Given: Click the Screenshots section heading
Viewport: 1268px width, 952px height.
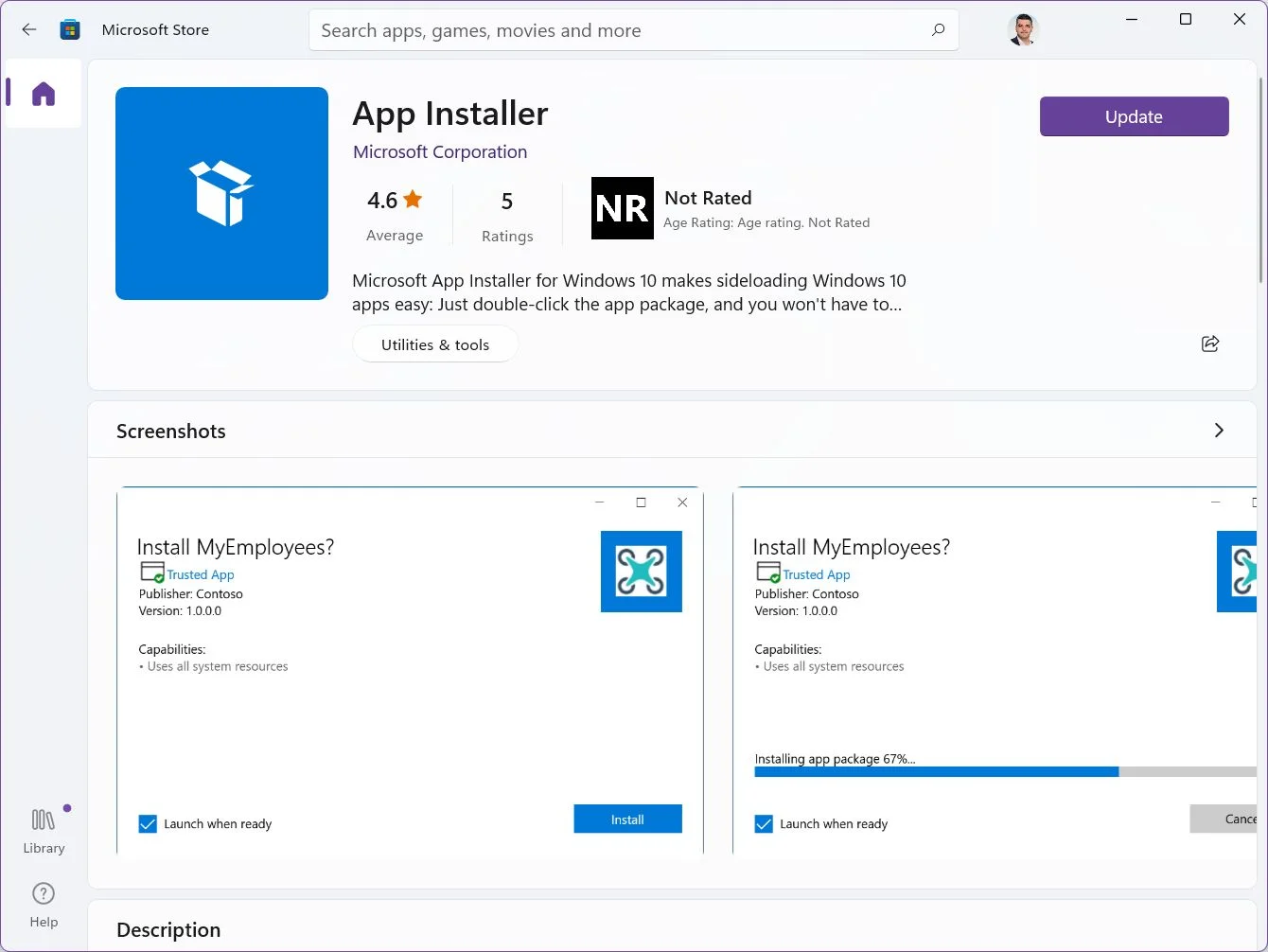Looking at the screenshot, I should pos(171,432).
